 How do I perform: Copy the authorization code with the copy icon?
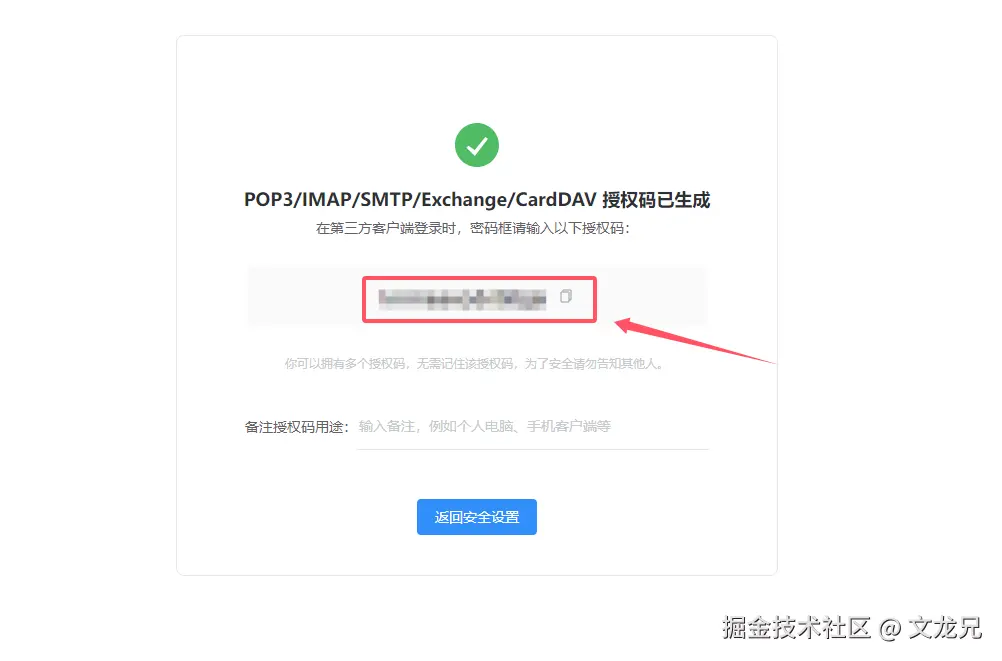point(566,296)
